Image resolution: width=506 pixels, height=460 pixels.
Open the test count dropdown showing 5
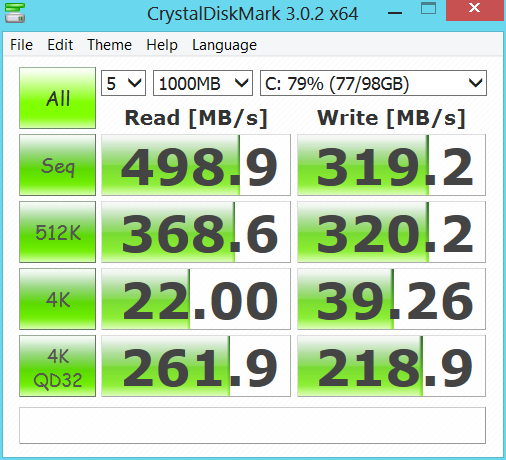coord(123,83)
